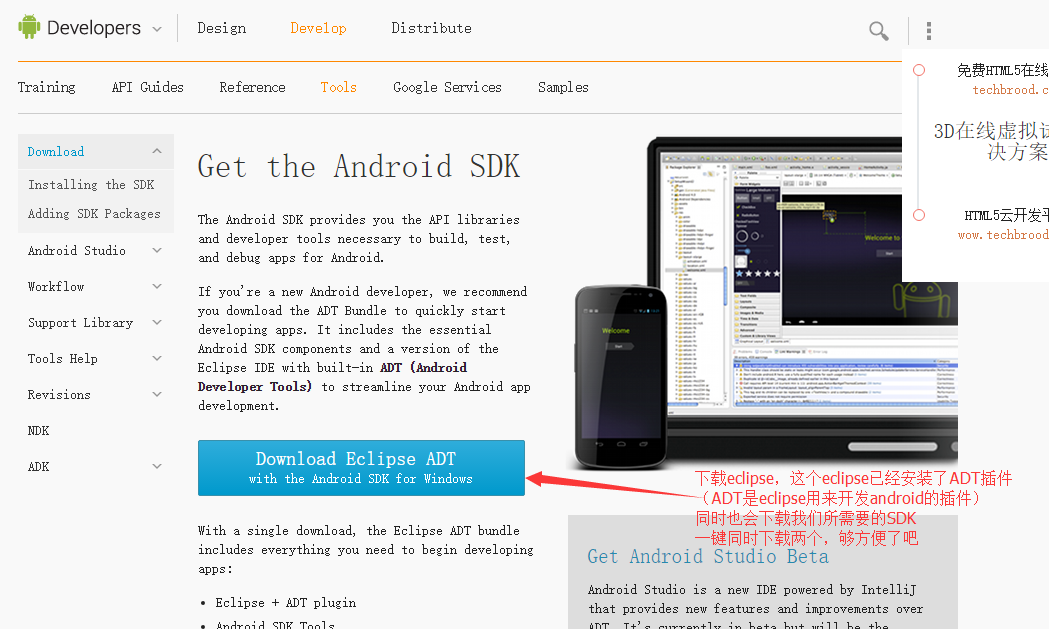The height and width of the screenshot is (629, 1049).
Task: Open the search magnifier icon
Action: 878,31
